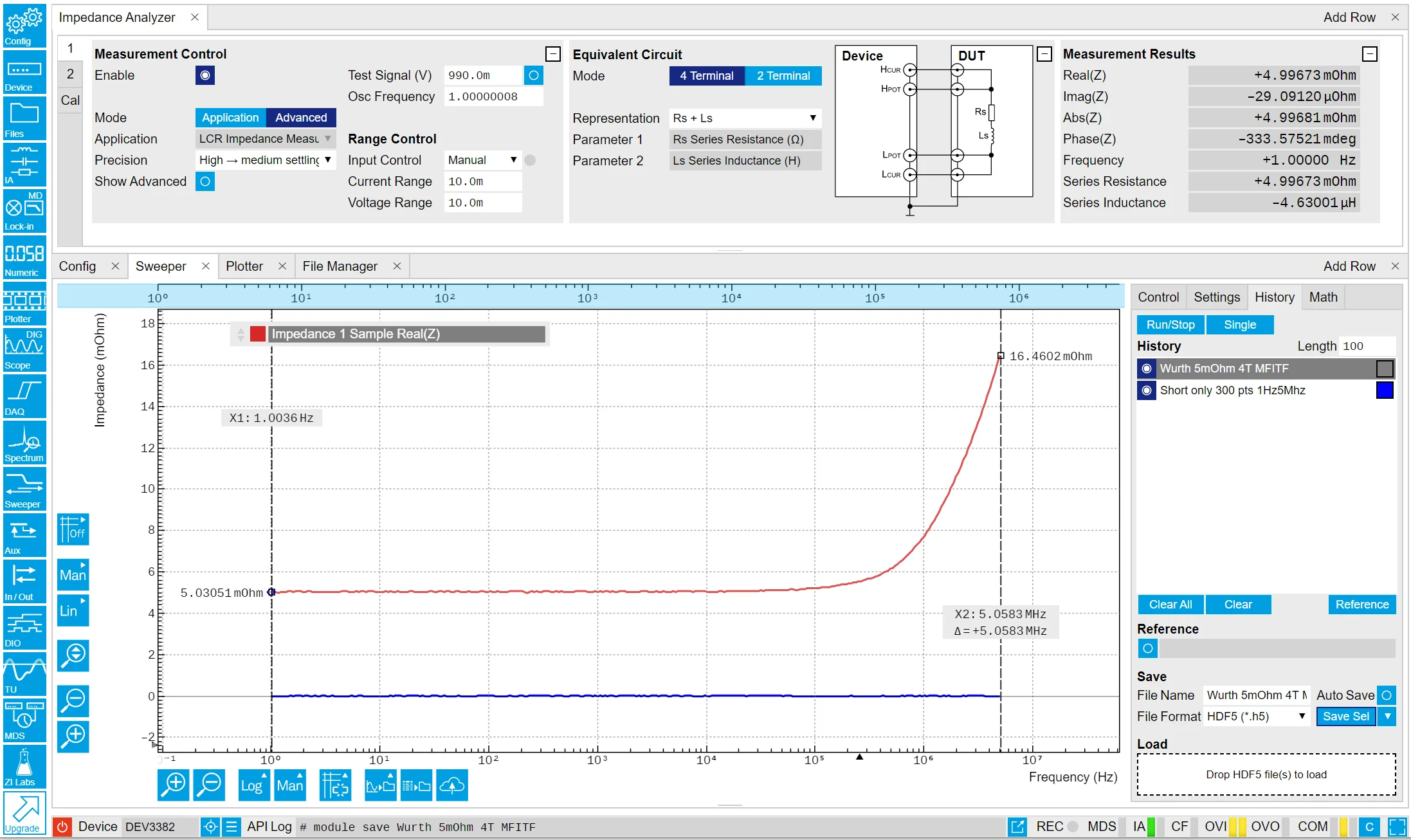Select 4 Terminal equivalent circuit mode

(707, 76)
